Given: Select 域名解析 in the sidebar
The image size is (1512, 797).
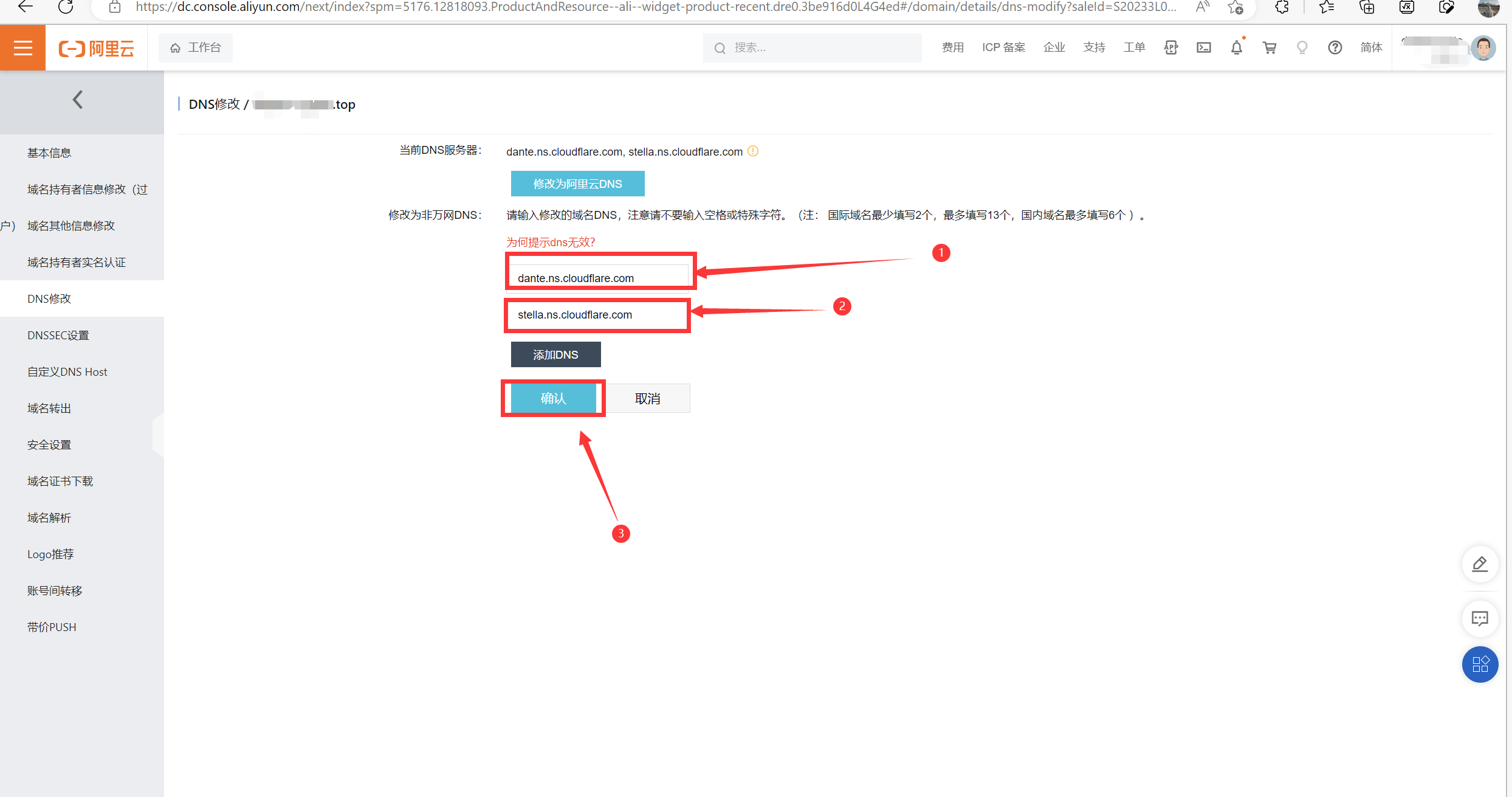Looking at the screenshot, I should click(49, 518).
